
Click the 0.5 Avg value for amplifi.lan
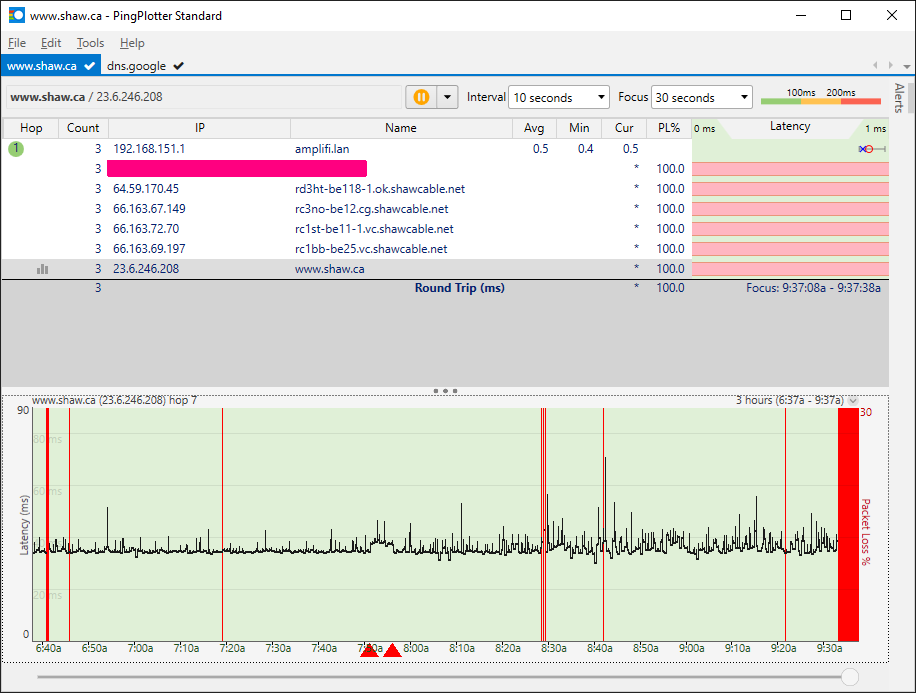pyautogui.click(x=540, y=149)
